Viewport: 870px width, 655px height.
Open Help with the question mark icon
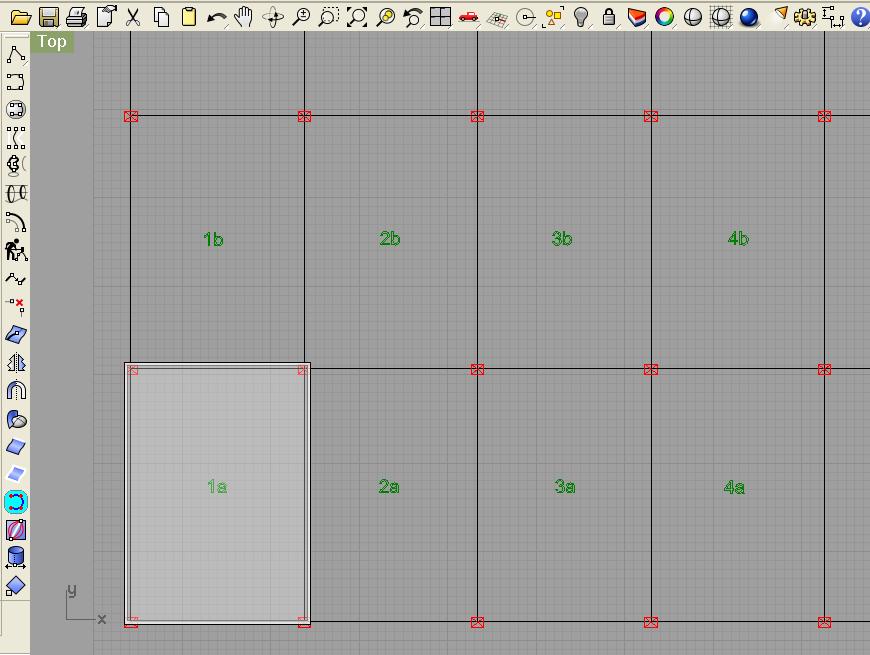[860, 17]
